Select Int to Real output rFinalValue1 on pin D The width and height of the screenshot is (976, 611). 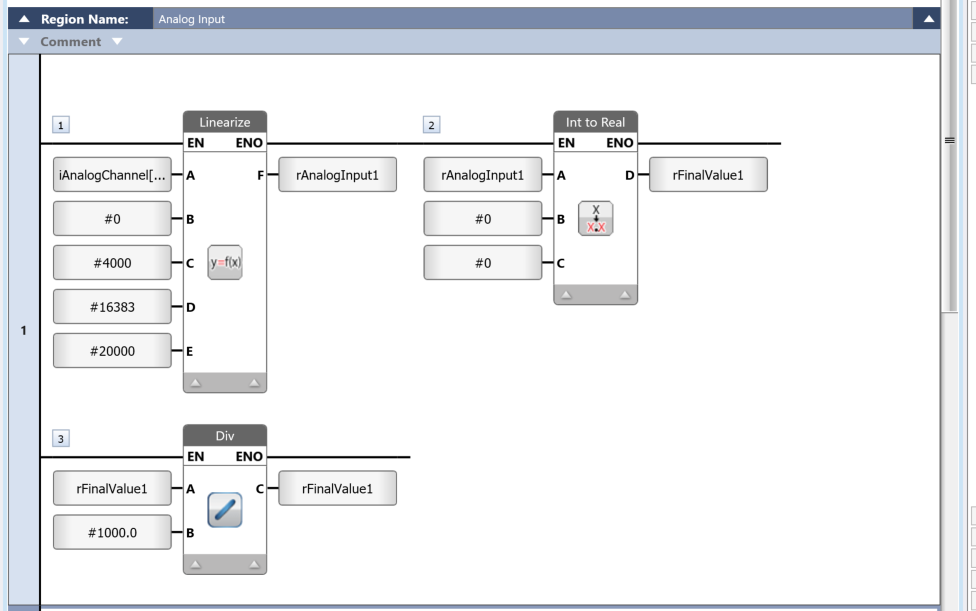tap(708, 175)
